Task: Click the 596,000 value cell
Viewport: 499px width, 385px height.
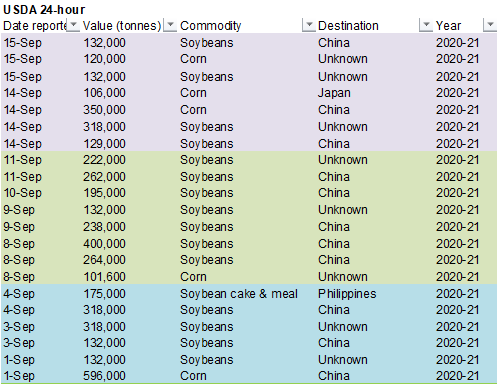Action: point(104,376)
